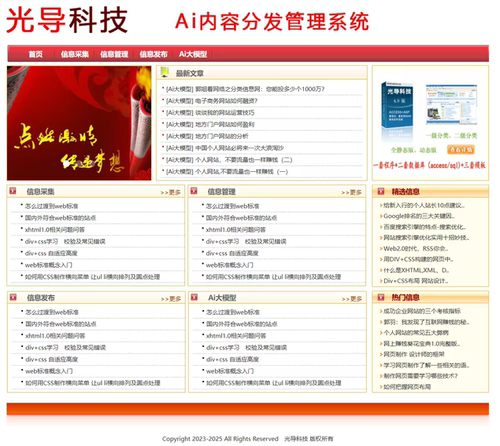
Task: Open 信息发布 in the red navigation bar
Action: point(153,54)
